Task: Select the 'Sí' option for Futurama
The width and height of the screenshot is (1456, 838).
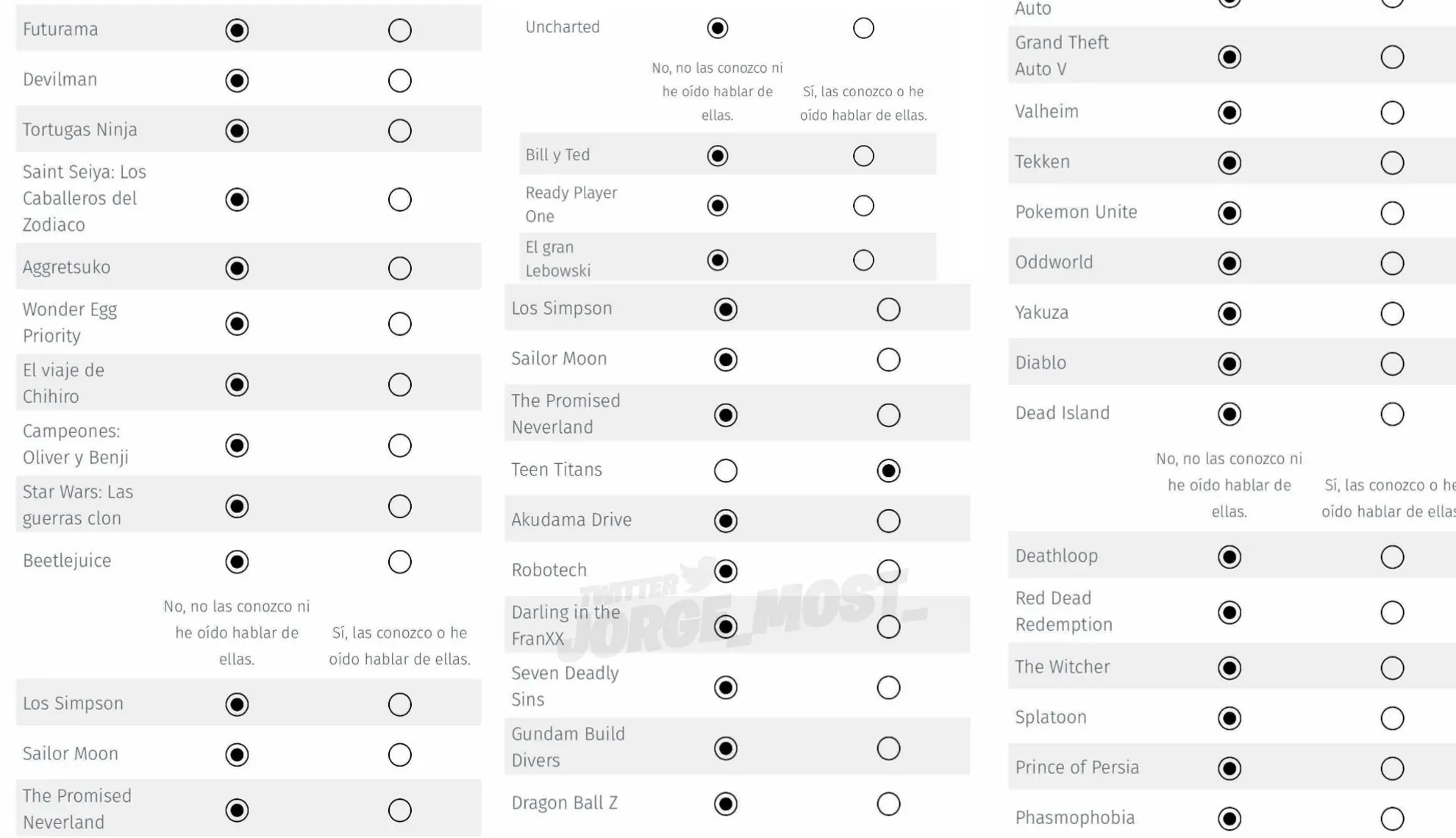Action: click(399, 30)
